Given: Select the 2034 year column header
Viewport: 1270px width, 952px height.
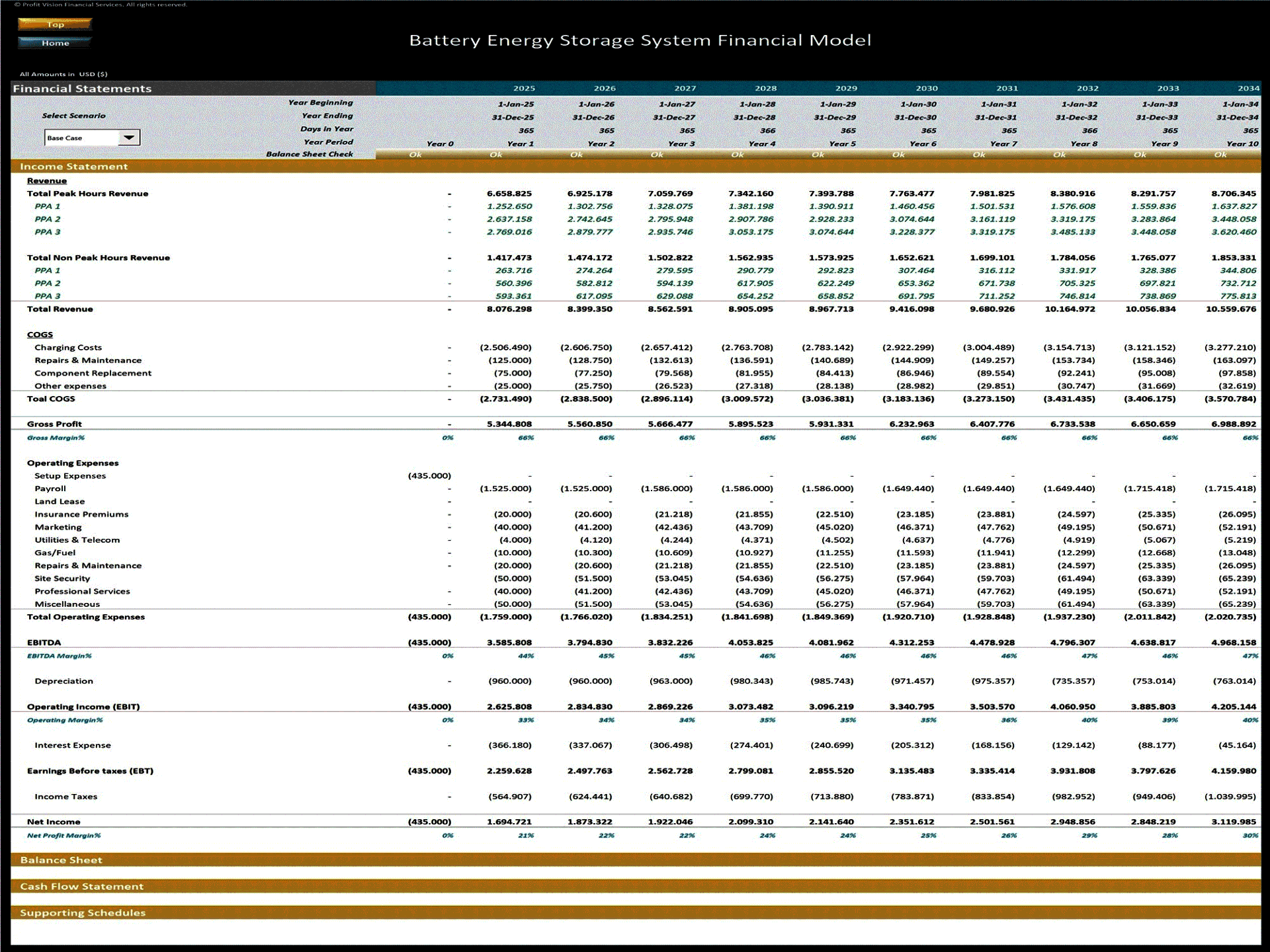Looking at the screenshot, I should click(1248, 89).
